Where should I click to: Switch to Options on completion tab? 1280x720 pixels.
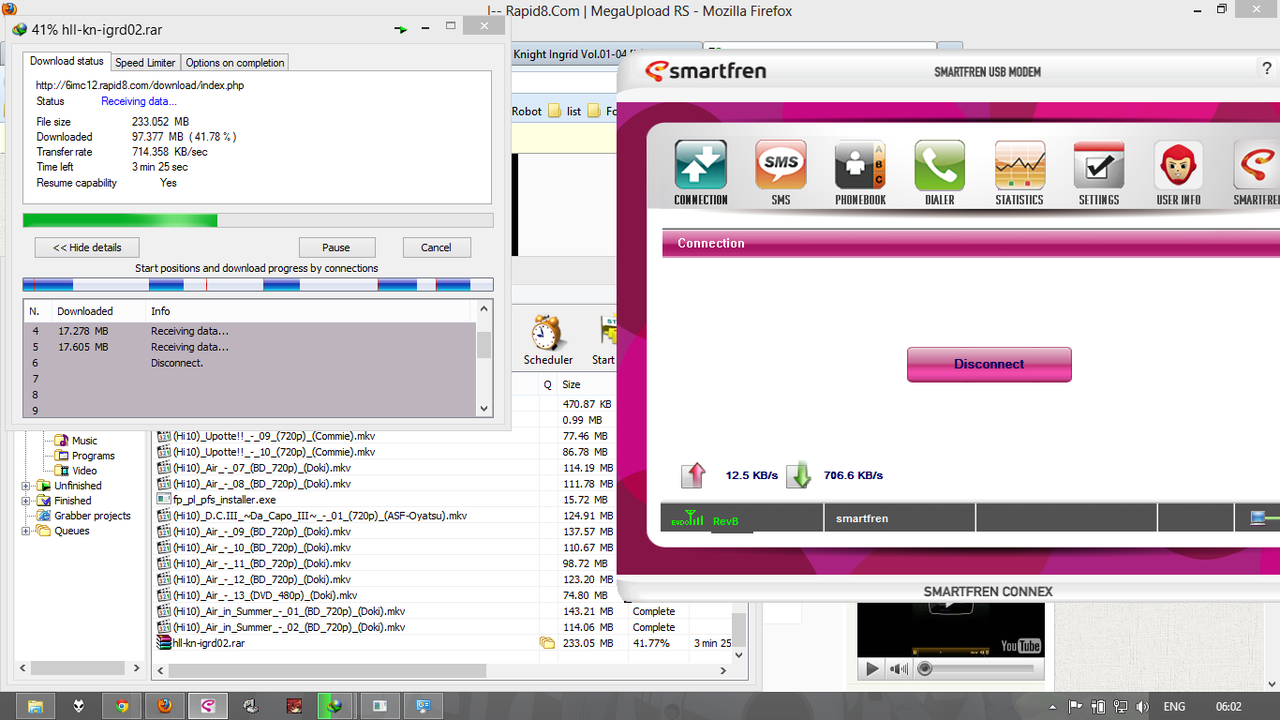(x=235, y=62)
